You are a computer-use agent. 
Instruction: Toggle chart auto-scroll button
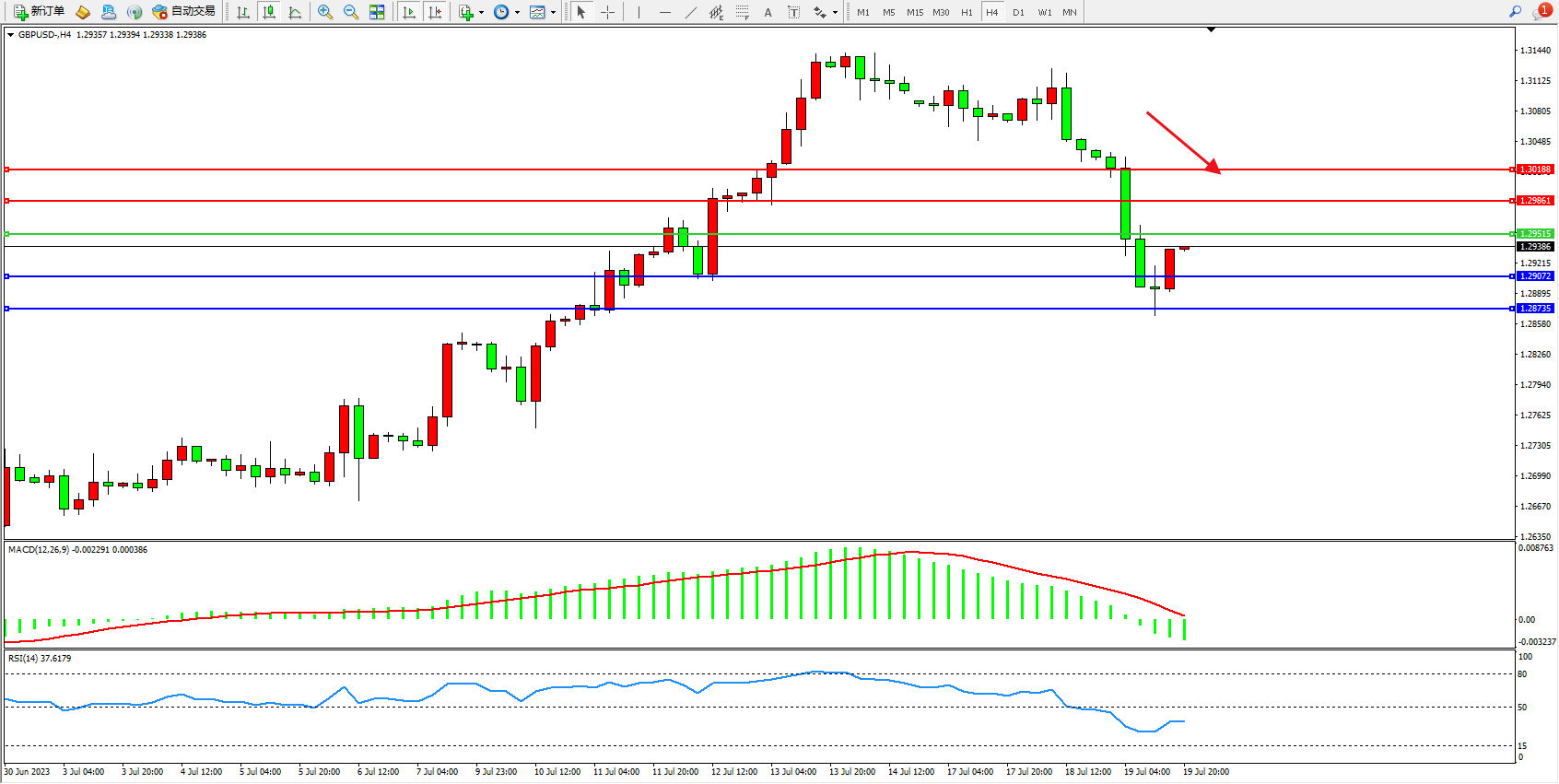tap(409, 12)
